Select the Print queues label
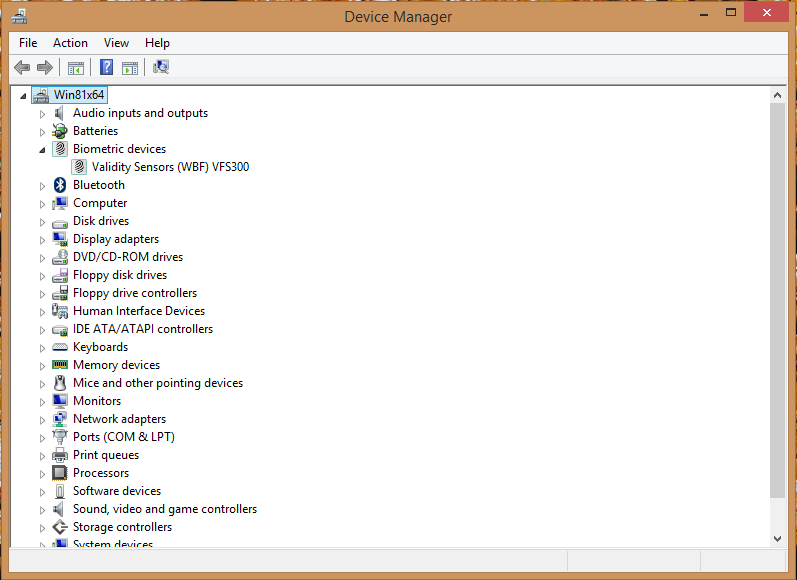The image size is (797, 580). click(x=106, y=455)
